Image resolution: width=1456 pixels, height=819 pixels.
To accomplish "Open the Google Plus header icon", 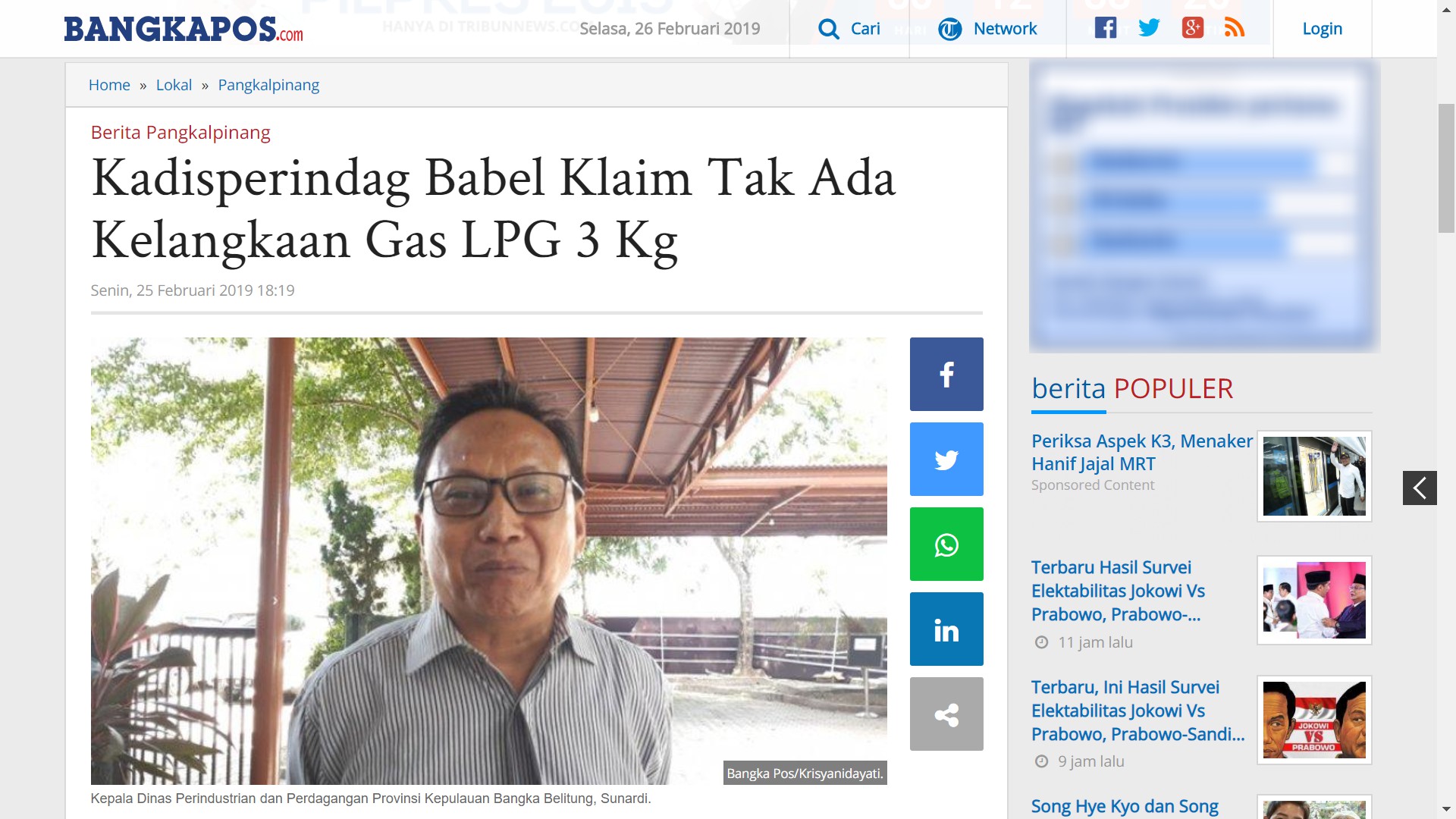I will pyautogui.click(x=1192, y=28).
